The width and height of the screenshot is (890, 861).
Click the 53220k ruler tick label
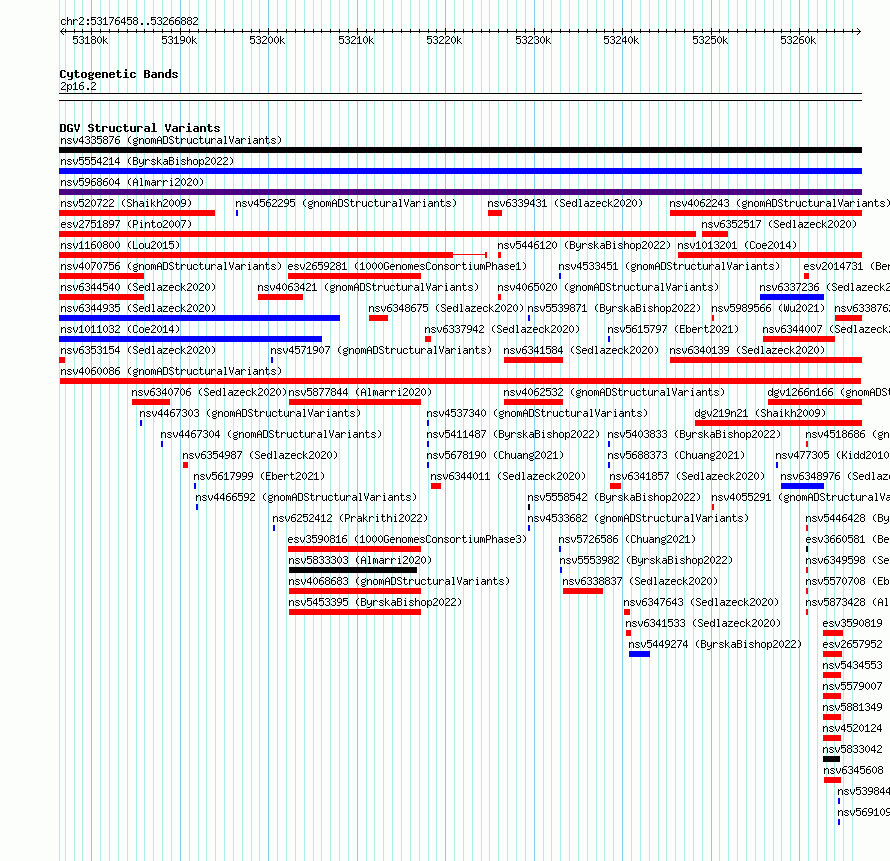pyautogui.click(x=444, y=40)
